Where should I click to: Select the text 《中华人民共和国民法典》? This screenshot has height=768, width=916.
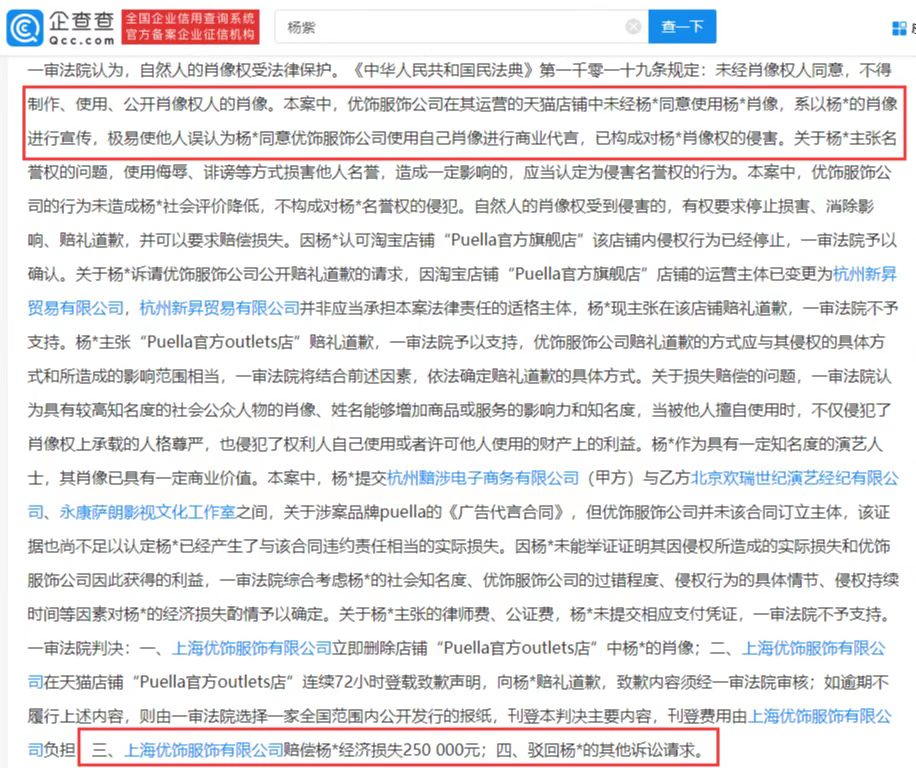click(443, 70)
